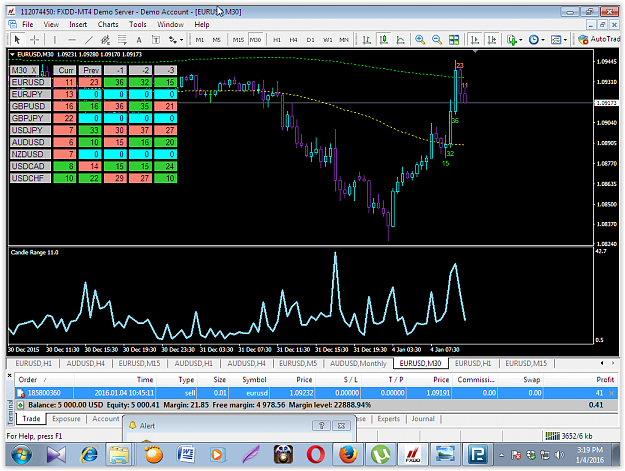Switch to bar chart display
Image resolution: width=625 pixels, height=471 pixels.
367,39
